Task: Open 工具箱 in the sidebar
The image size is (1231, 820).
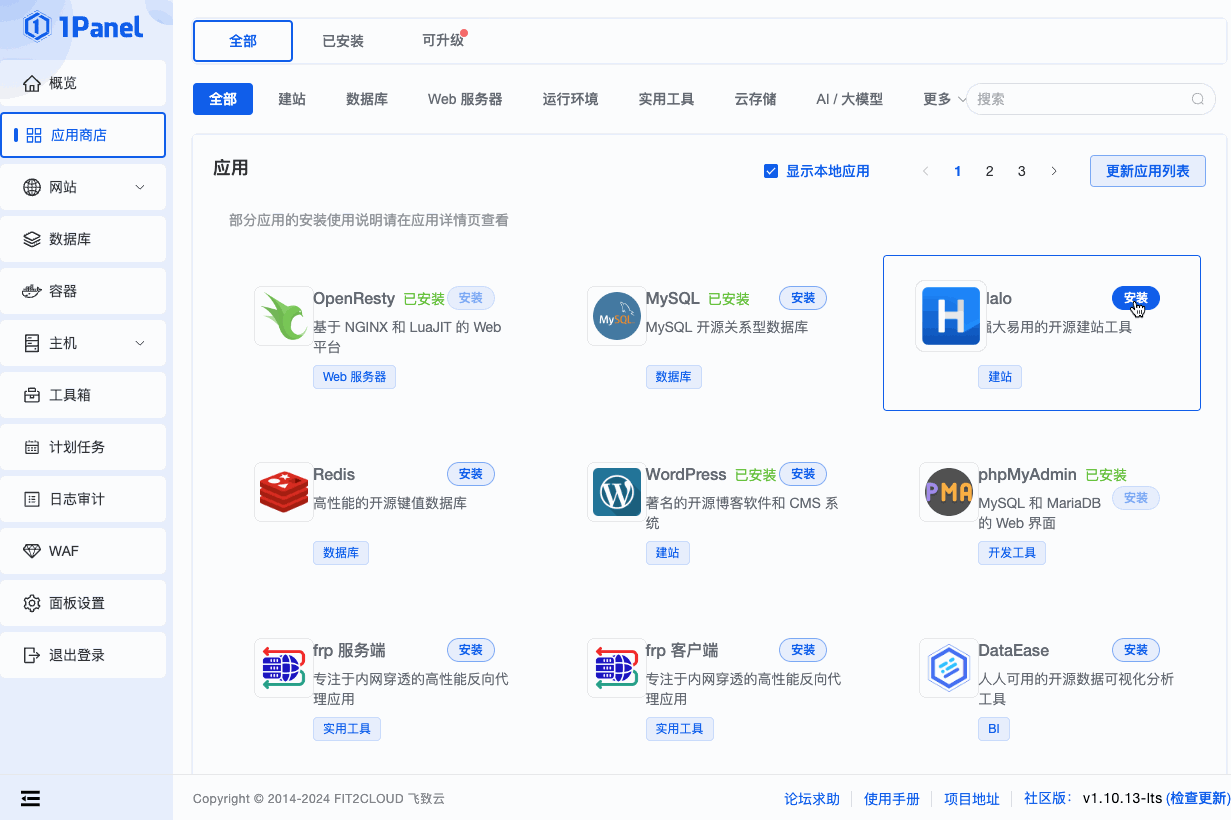Action: pyautogui.click(x=83, y=395)
